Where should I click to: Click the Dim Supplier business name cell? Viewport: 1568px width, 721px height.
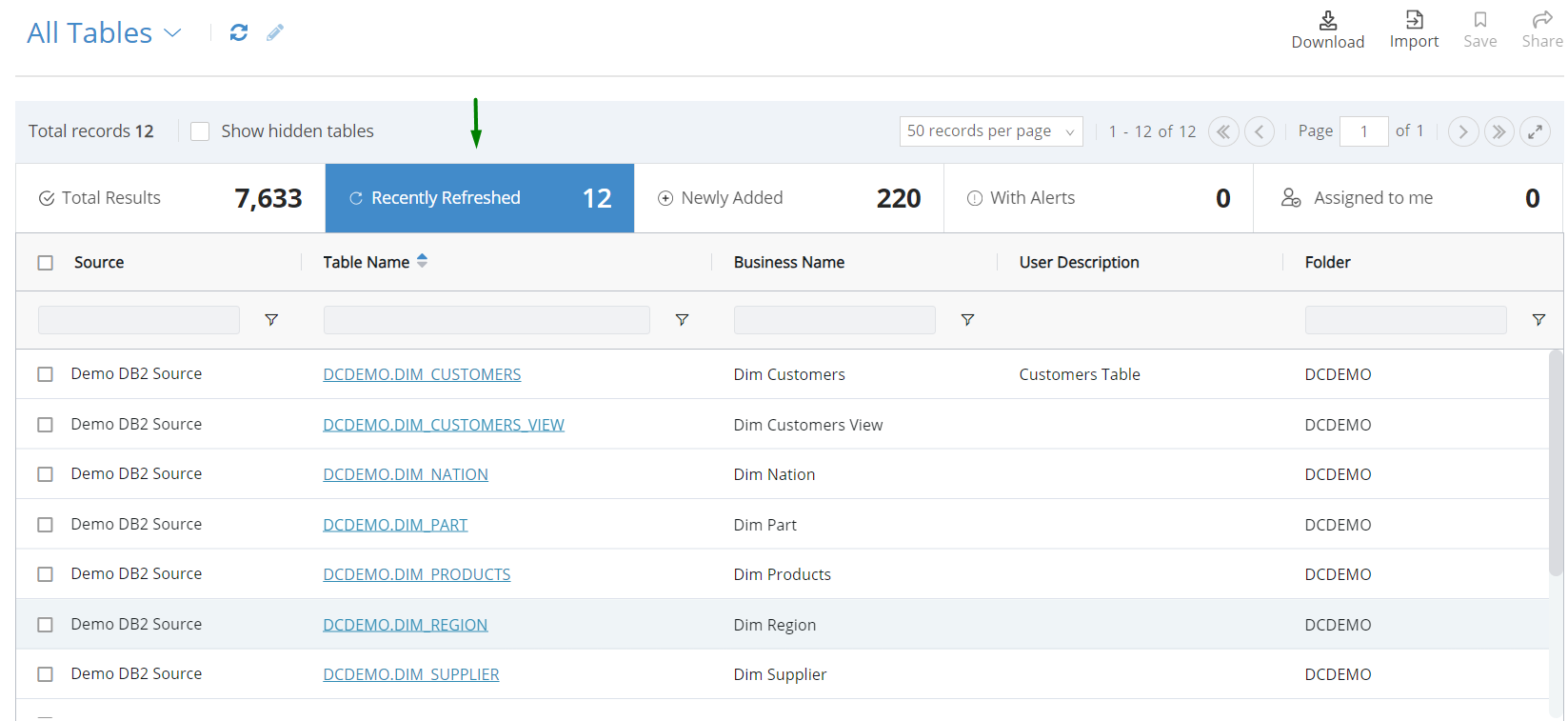pyautogui.click(x=781, y=674)
